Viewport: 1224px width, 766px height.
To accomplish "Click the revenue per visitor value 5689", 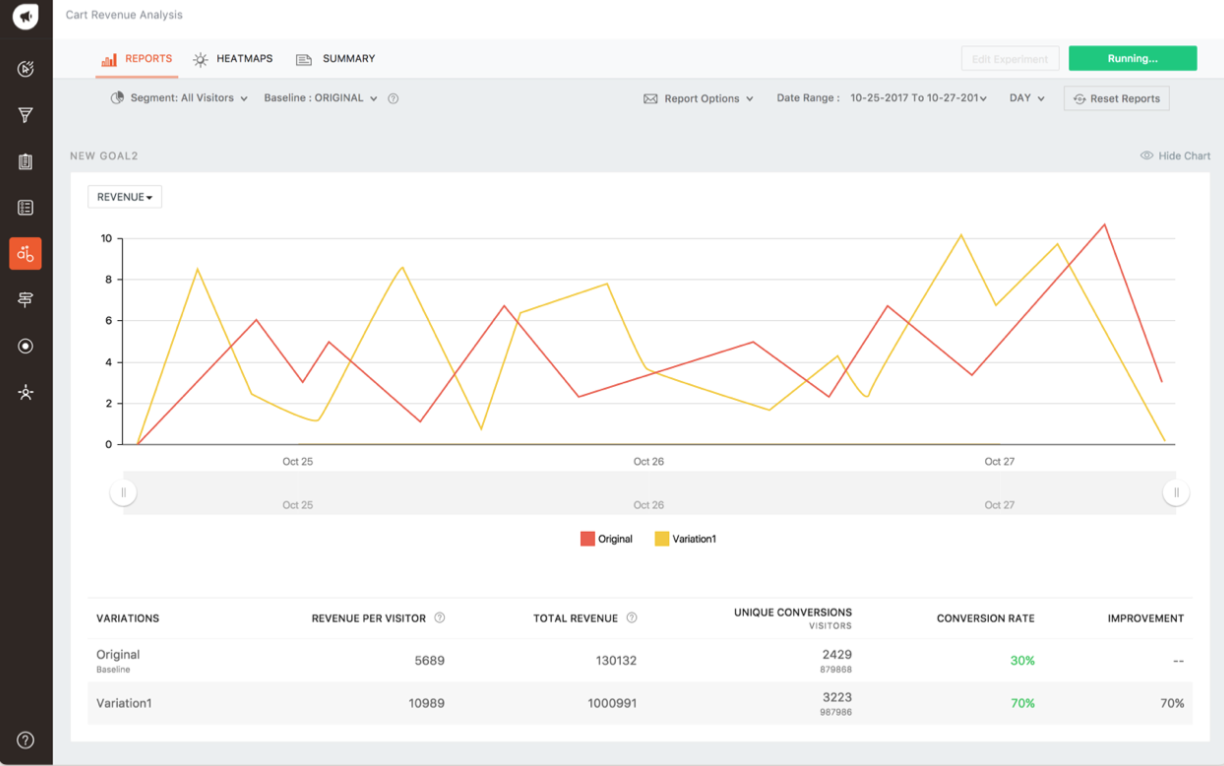I will pos(429,661).
